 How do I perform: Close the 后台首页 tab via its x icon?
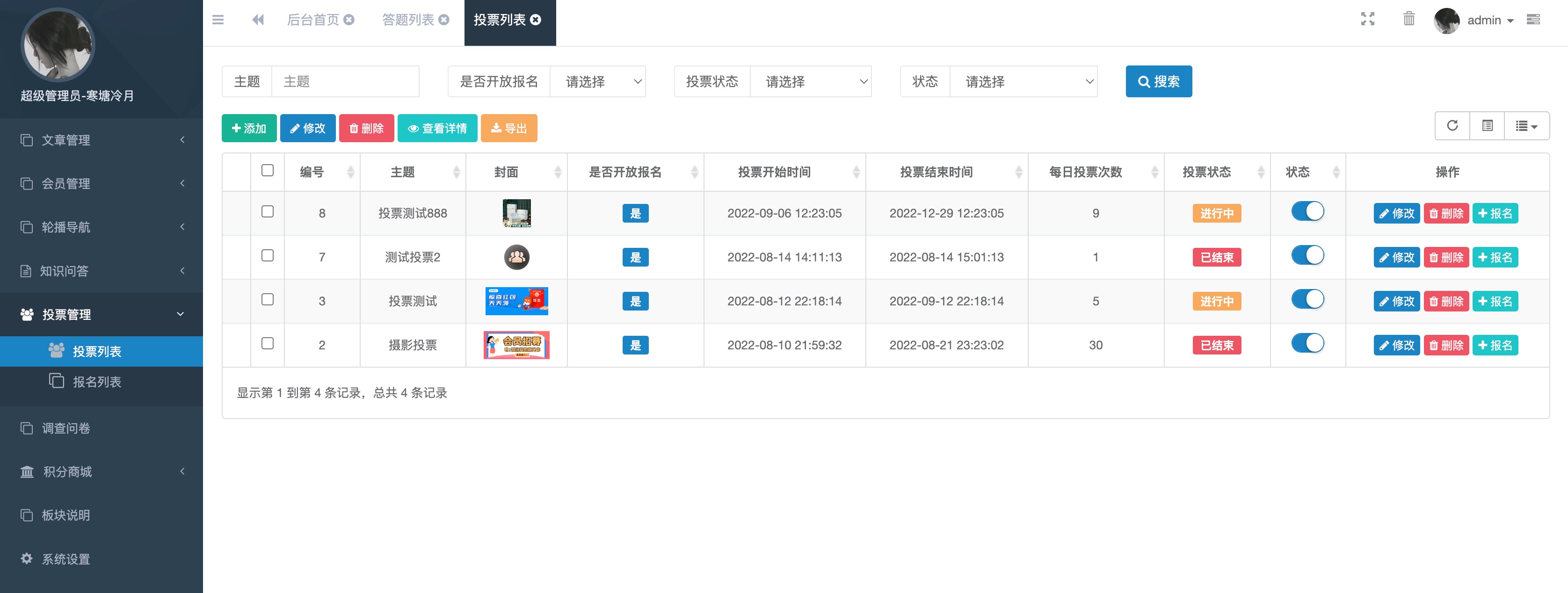(349, 20)
